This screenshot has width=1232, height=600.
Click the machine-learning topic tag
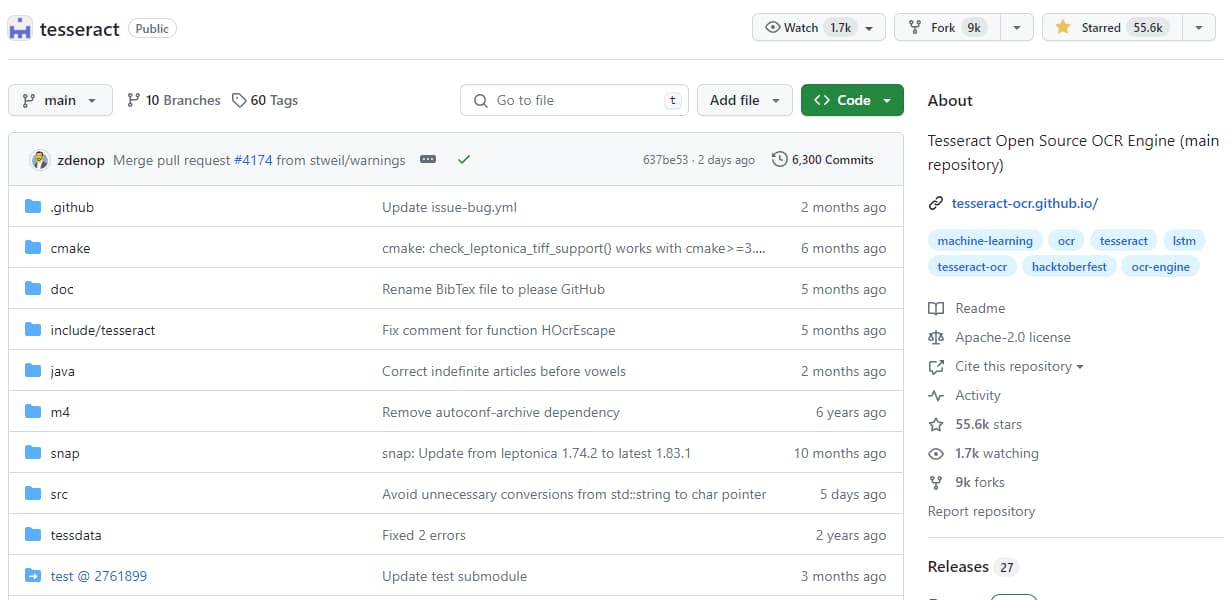pos(985,240)
